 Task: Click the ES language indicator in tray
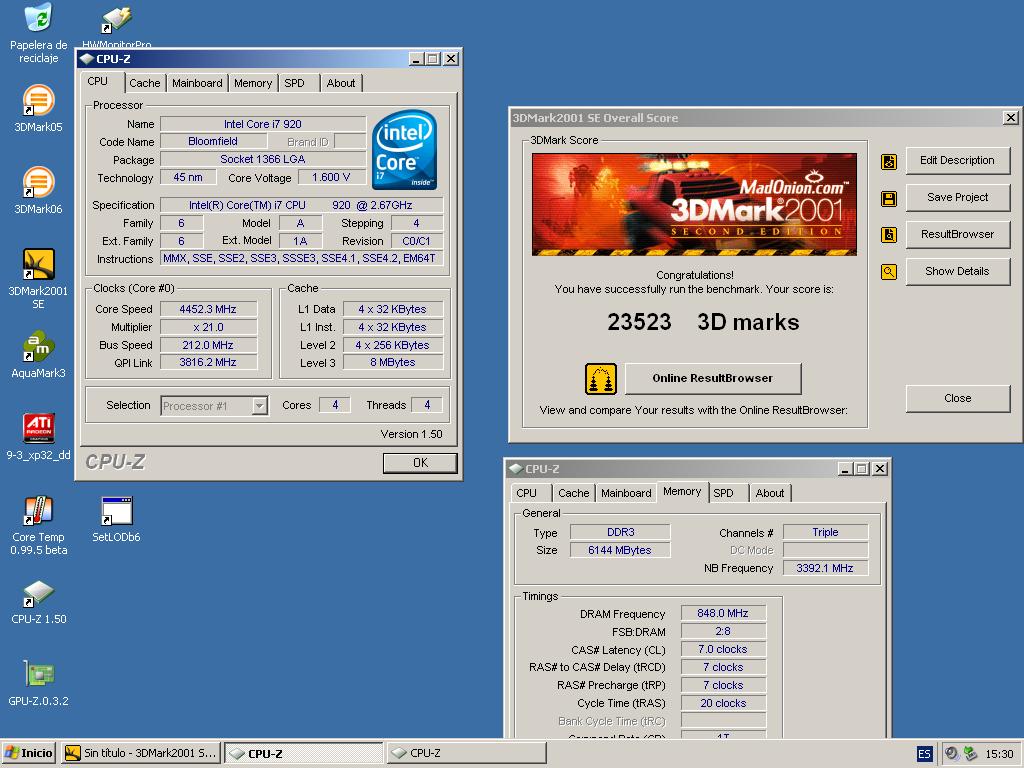pos(924,754)
